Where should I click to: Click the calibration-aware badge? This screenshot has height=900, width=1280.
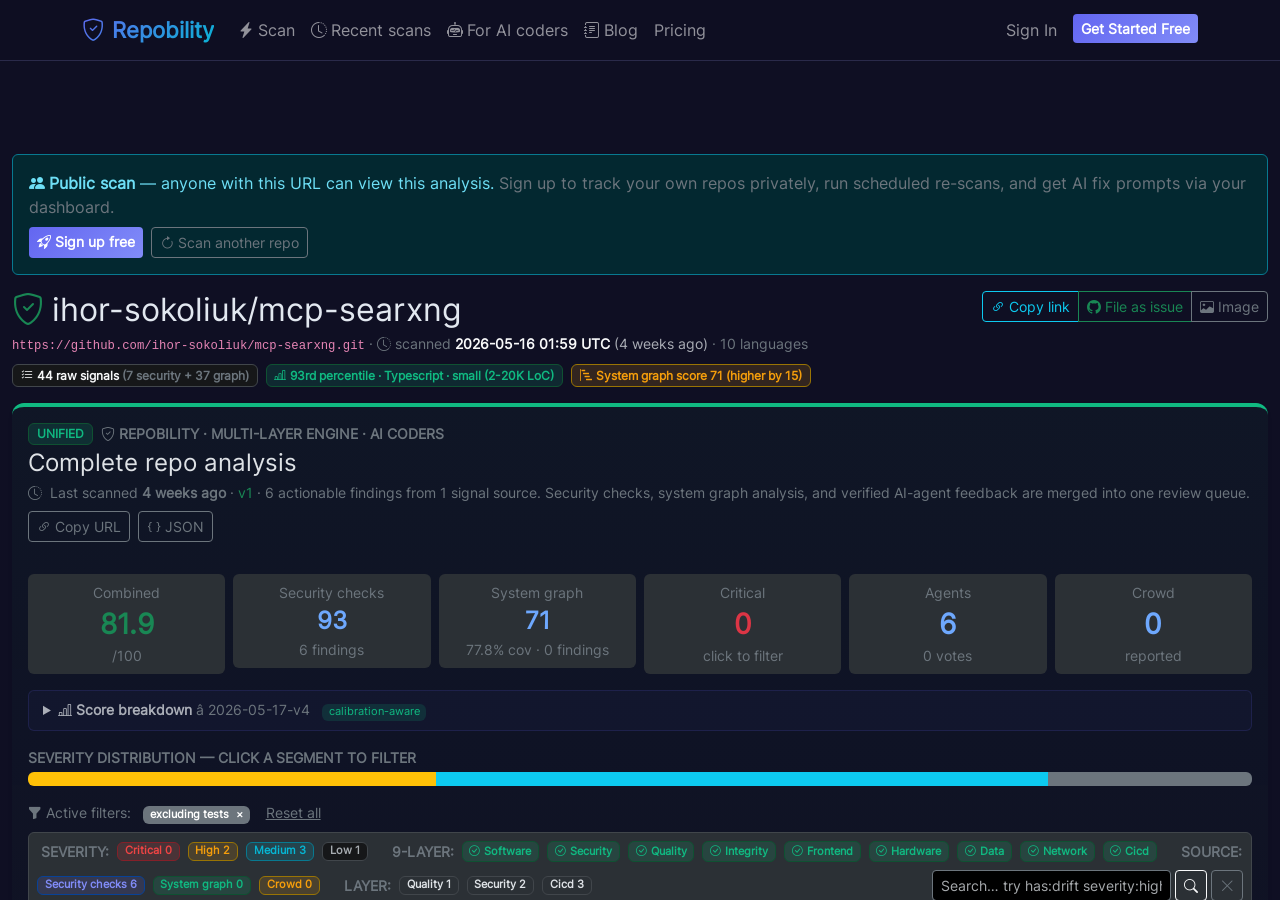[374, 712]
